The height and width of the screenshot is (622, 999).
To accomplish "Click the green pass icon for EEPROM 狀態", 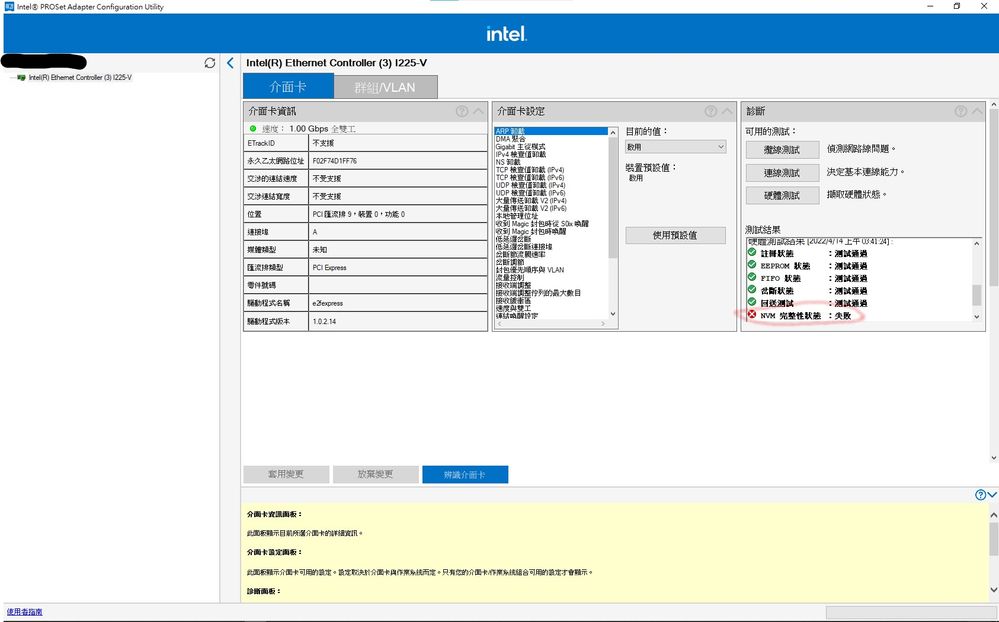I will click(x=752, y=265).
